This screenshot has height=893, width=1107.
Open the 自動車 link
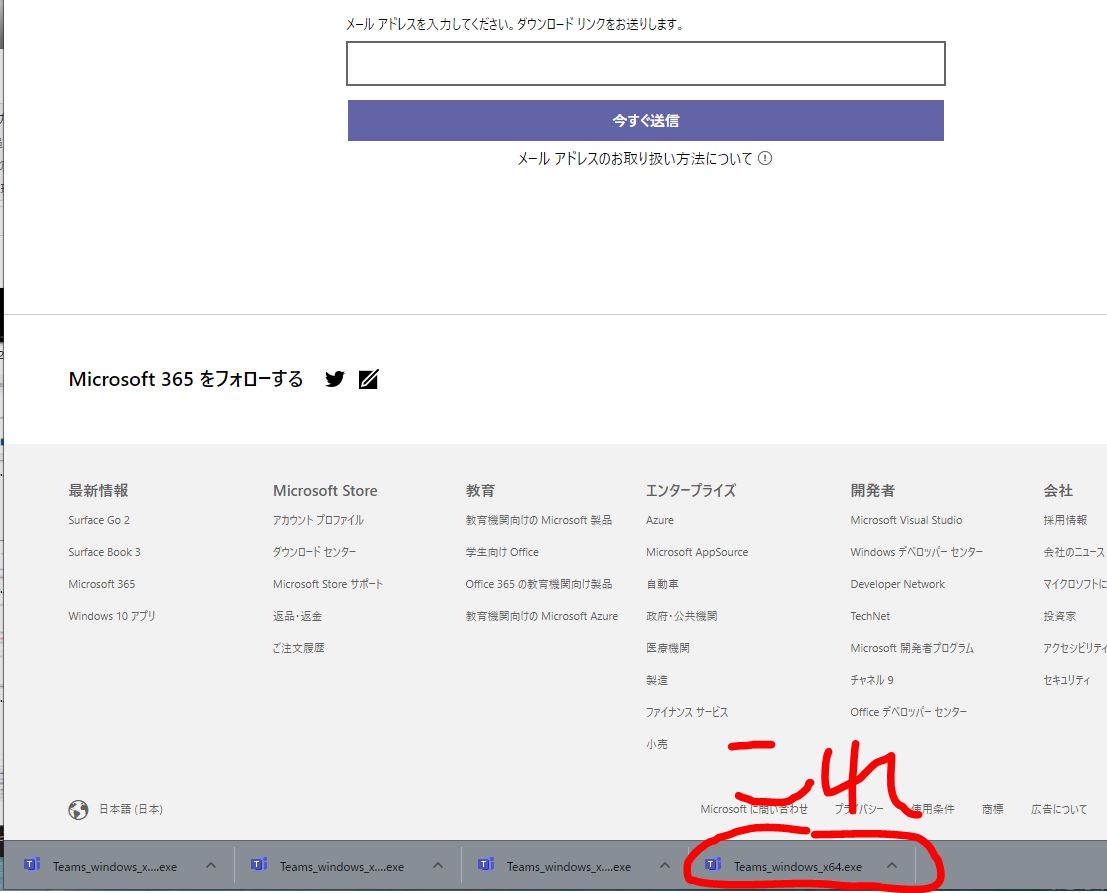[x=662, y=584]
